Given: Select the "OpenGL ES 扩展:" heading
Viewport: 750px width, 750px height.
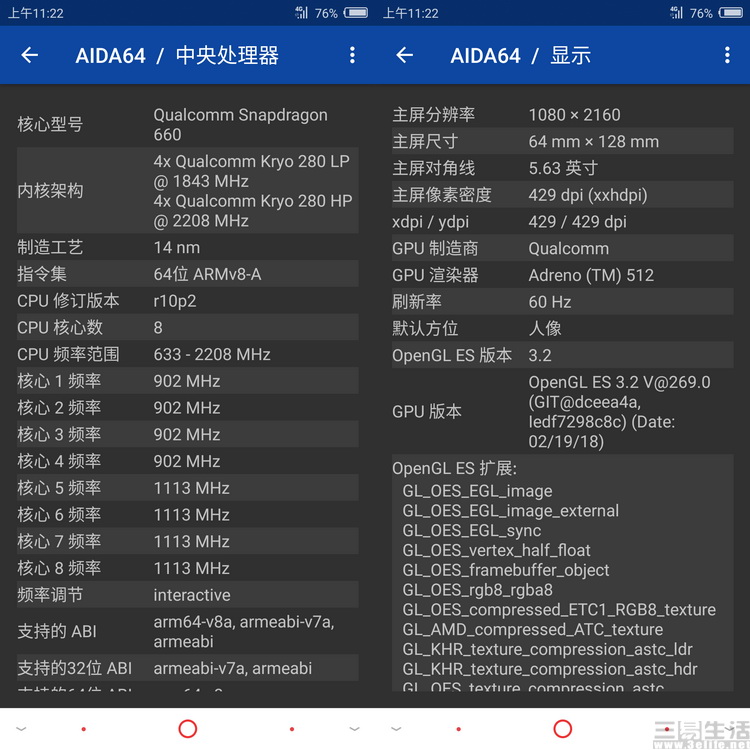Looking at the screenshot, I should coord(454,468).
